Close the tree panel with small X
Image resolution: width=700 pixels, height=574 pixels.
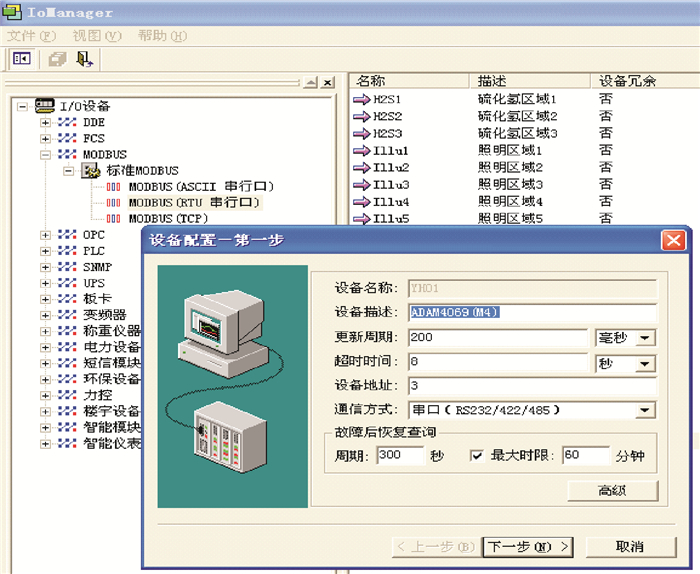[328, 82]
